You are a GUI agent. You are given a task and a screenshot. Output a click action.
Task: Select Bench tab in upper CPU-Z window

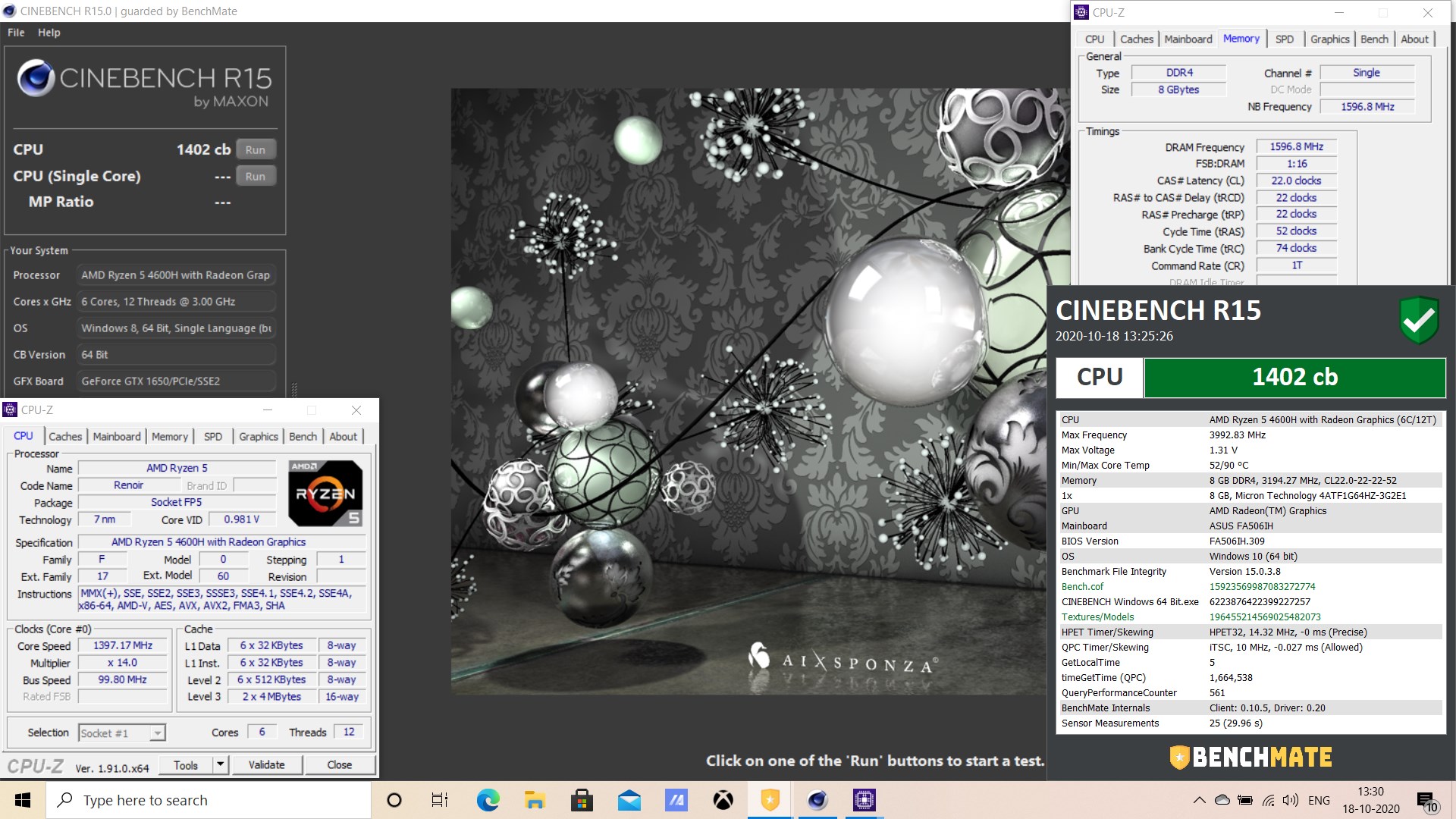click(x=1374, y=39)
